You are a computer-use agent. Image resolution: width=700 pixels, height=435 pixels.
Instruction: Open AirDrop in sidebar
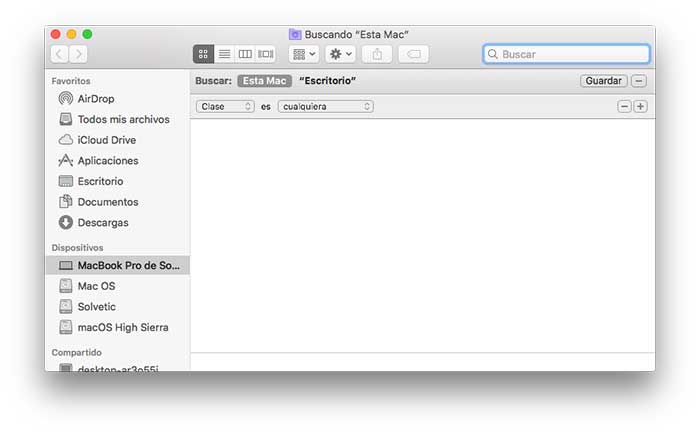click(x=118, y=99)
